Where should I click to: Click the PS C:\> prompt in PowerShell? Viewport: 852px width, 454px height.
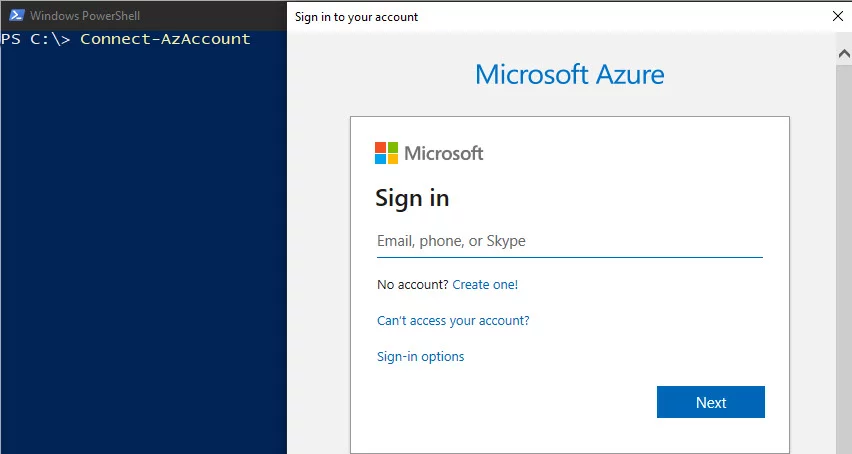(x=36, y=39)
